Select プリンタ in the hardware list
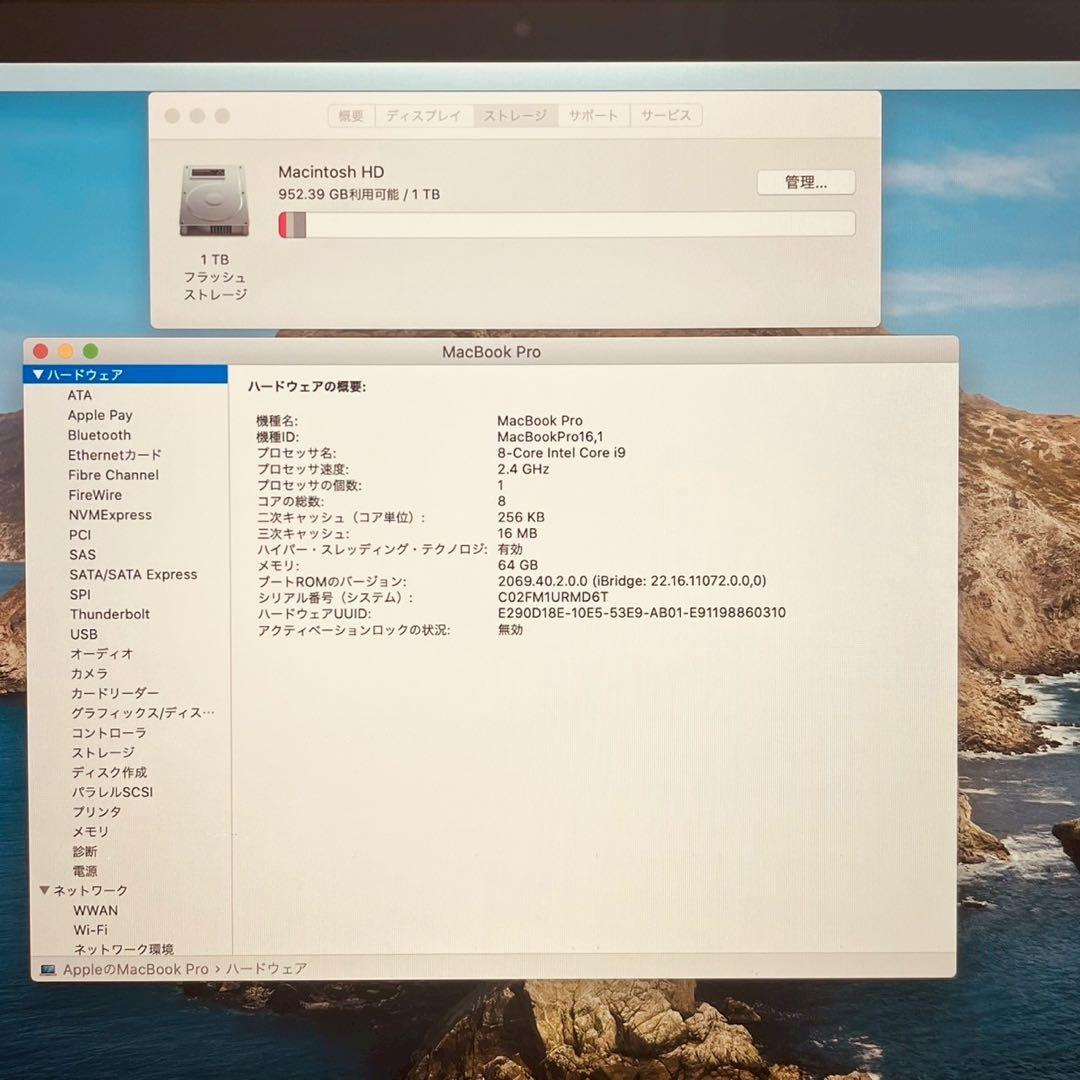Viewport: 1080px width, 1080px height. point(96,811)
